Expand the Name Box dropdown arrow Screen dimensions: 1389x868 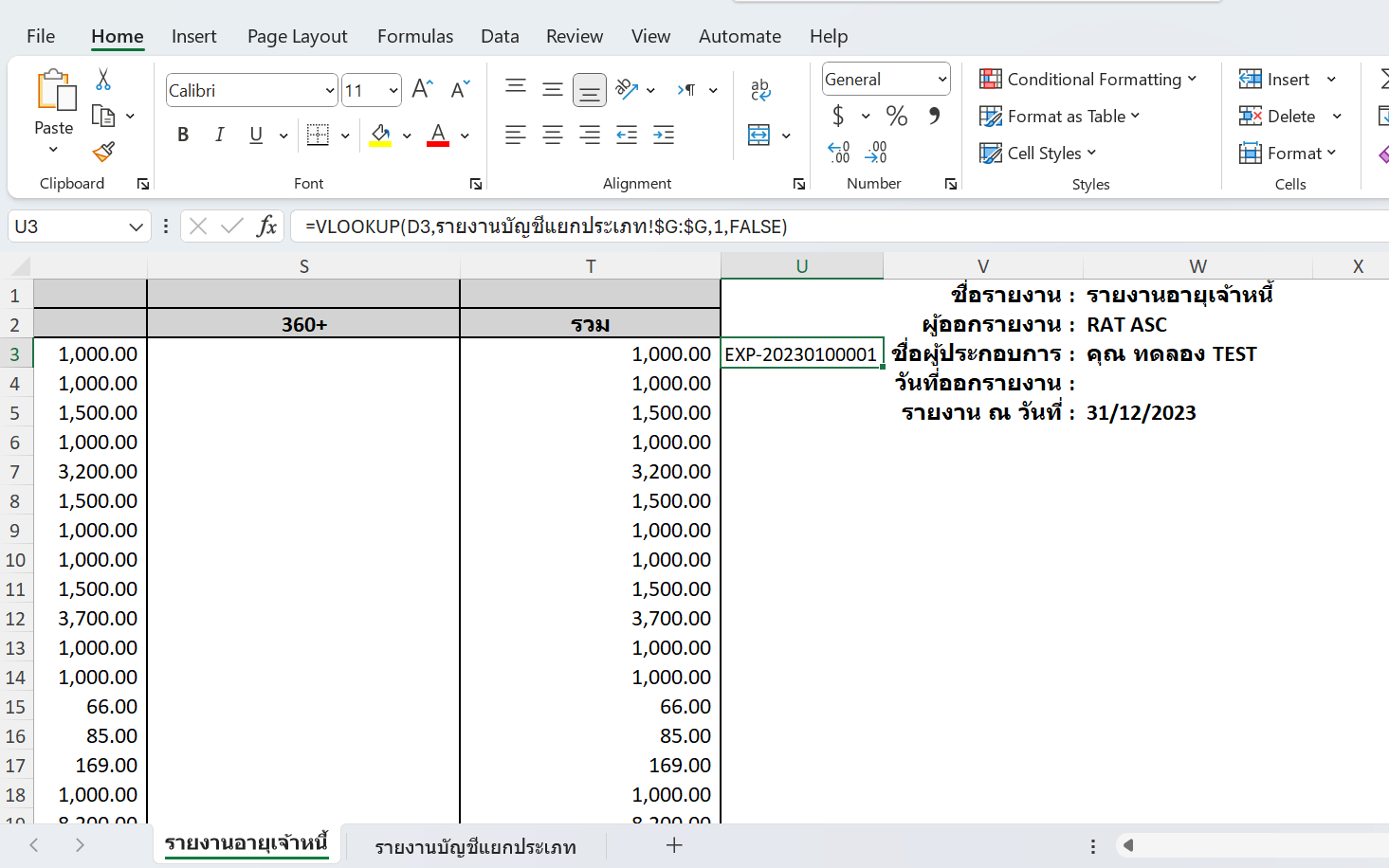click(x=136, y=226)
